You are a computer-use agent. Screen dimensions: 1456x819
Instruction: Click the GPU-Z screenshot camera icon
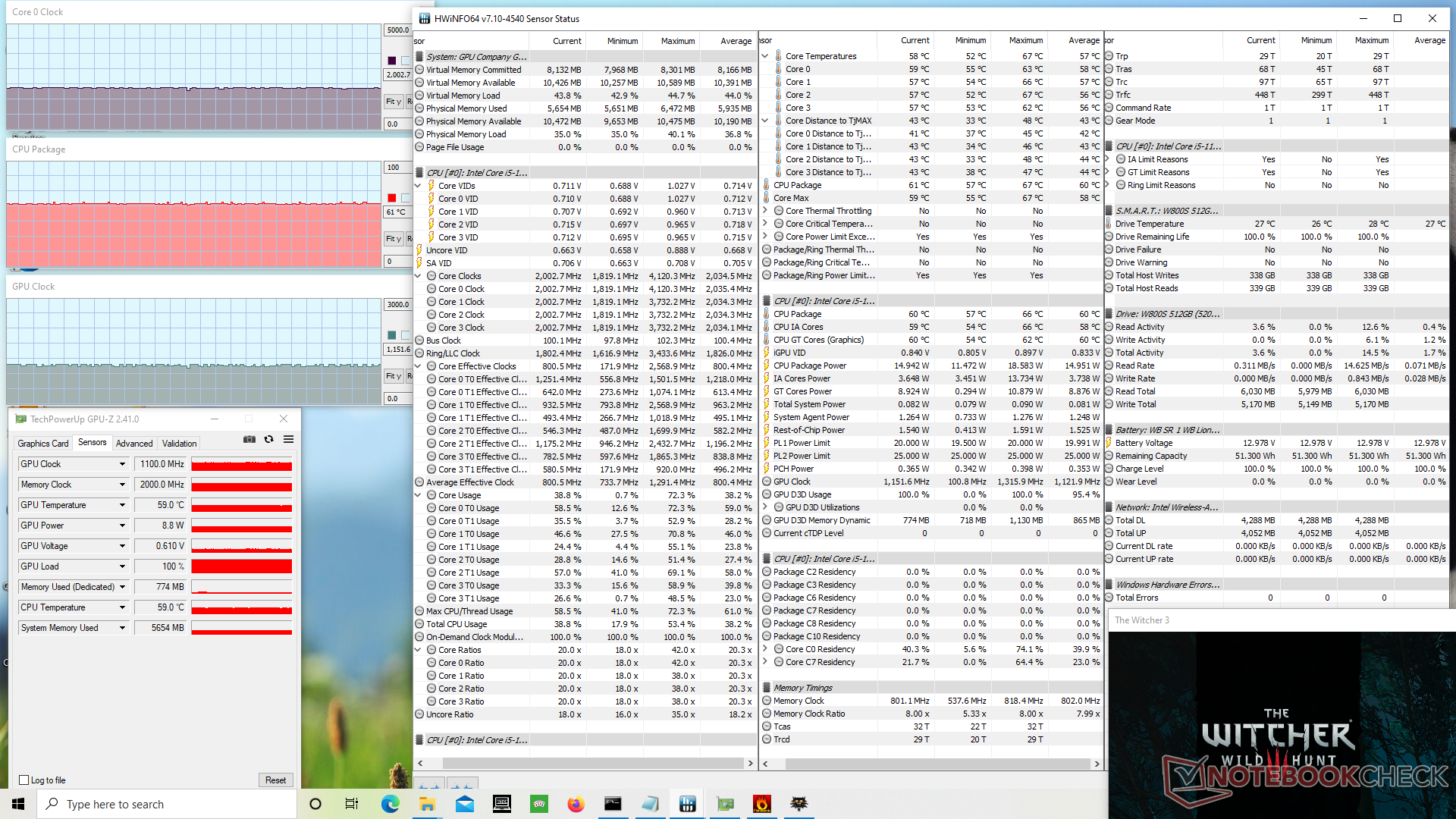point(249,439)
